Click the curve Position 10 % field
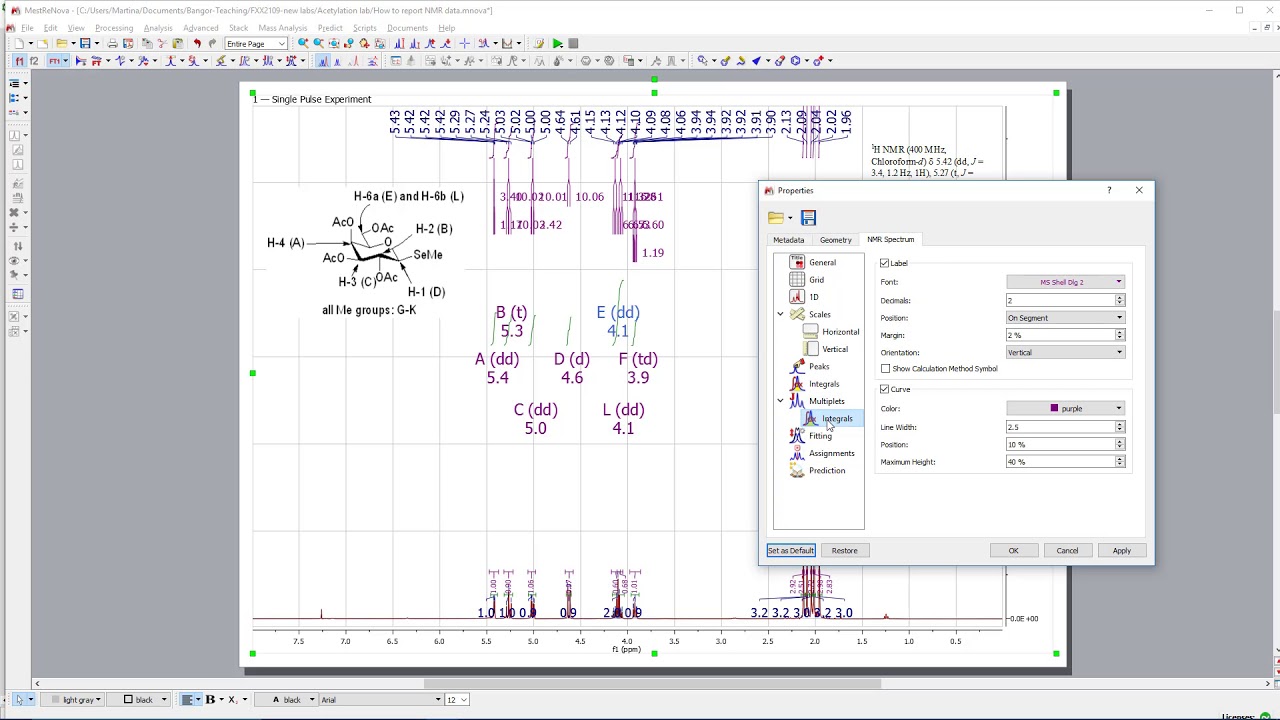Viewport: 1280px width, 720px height. pos(1060,444)
